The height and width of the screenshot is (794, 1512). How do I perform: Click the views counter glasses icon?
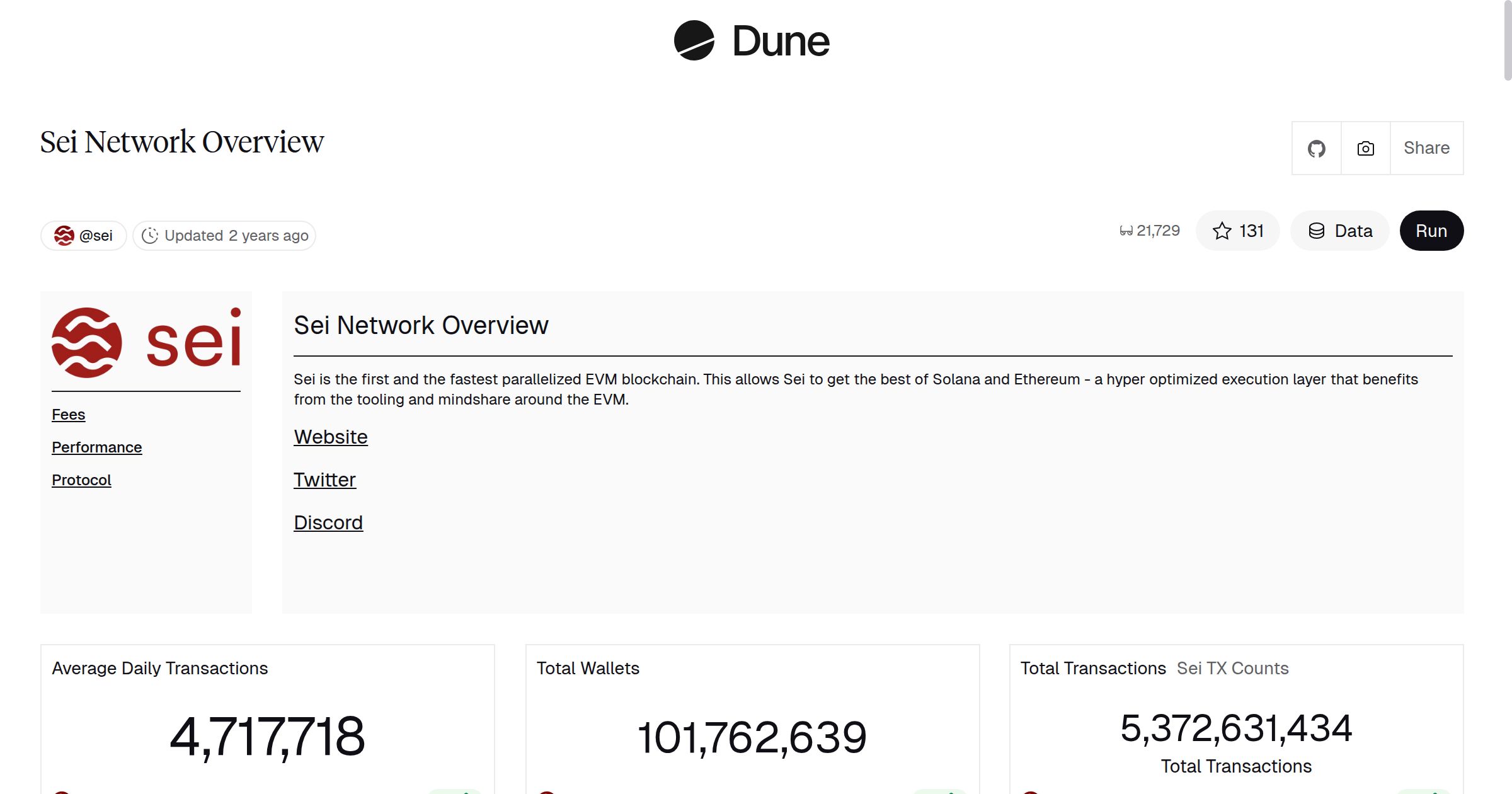point(1128,230)
